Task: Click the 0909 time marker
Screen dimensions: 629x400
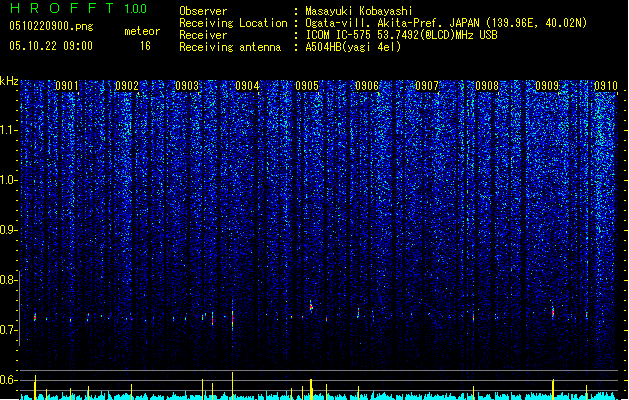Action: 547,86
